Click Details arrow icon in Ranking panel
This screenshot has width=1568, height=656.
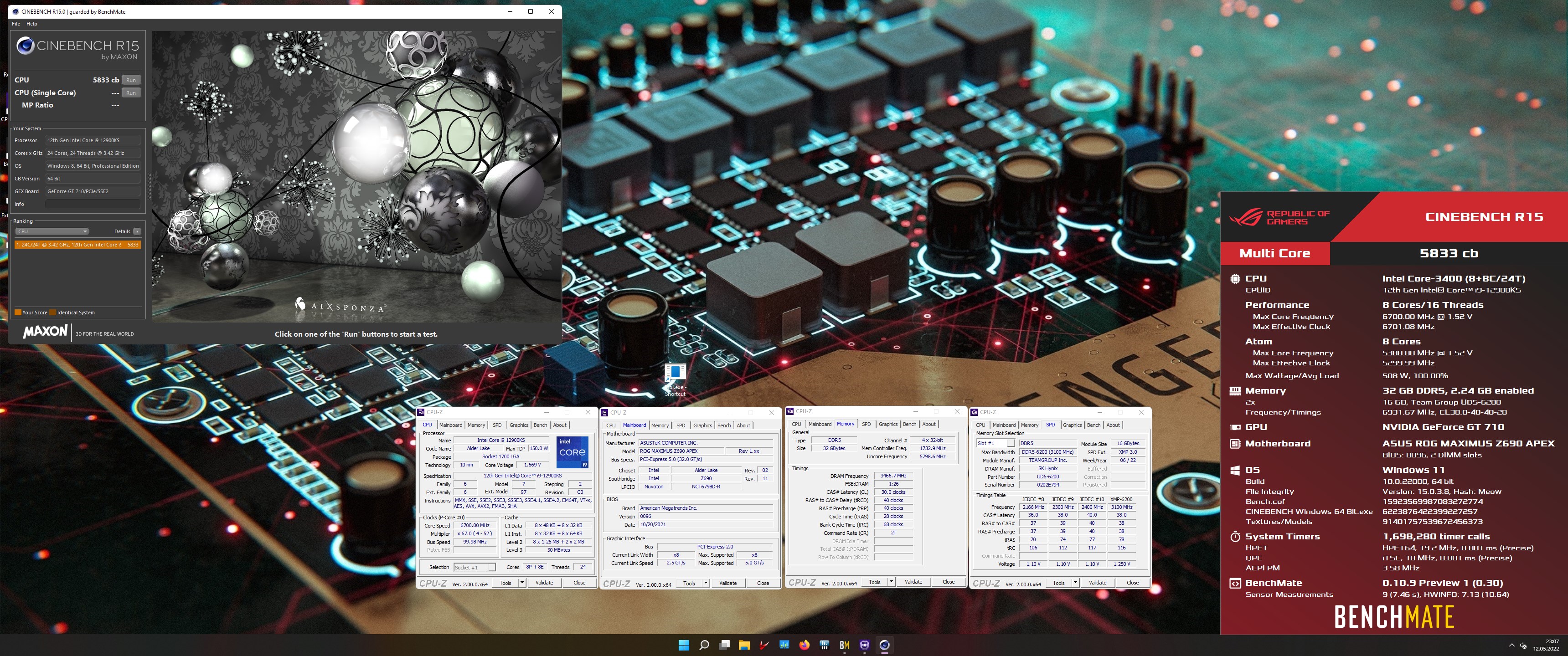tap(137, 231)
